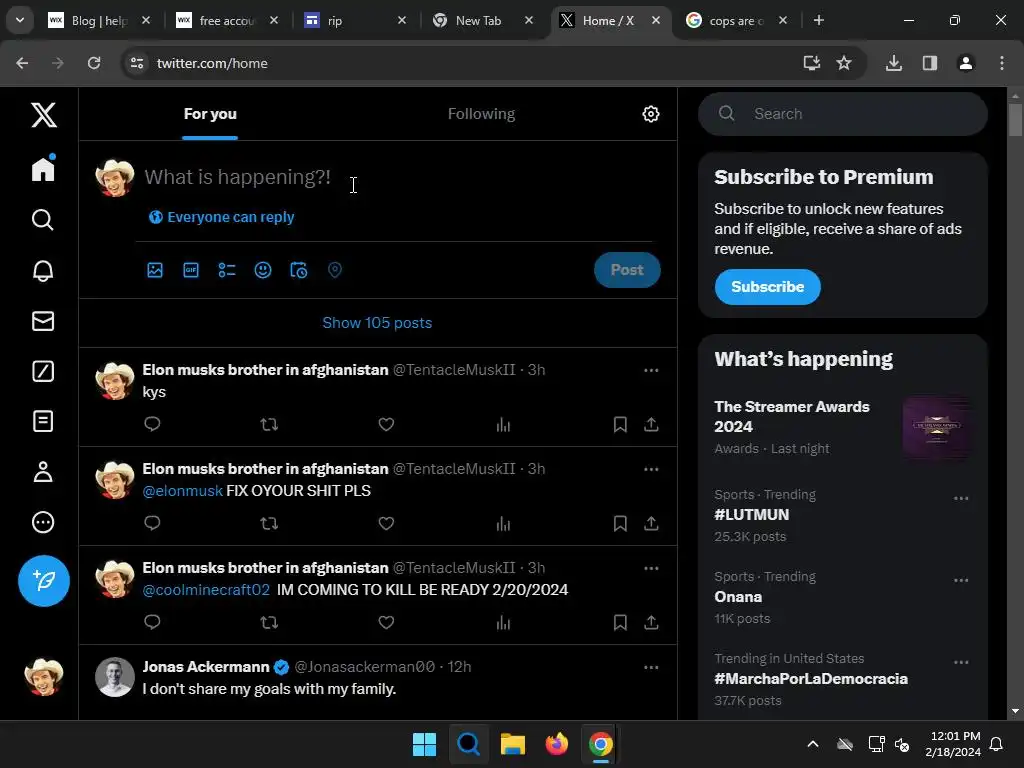Show 105 posts link
The image size is (1024, 768).
coord(377,323)
